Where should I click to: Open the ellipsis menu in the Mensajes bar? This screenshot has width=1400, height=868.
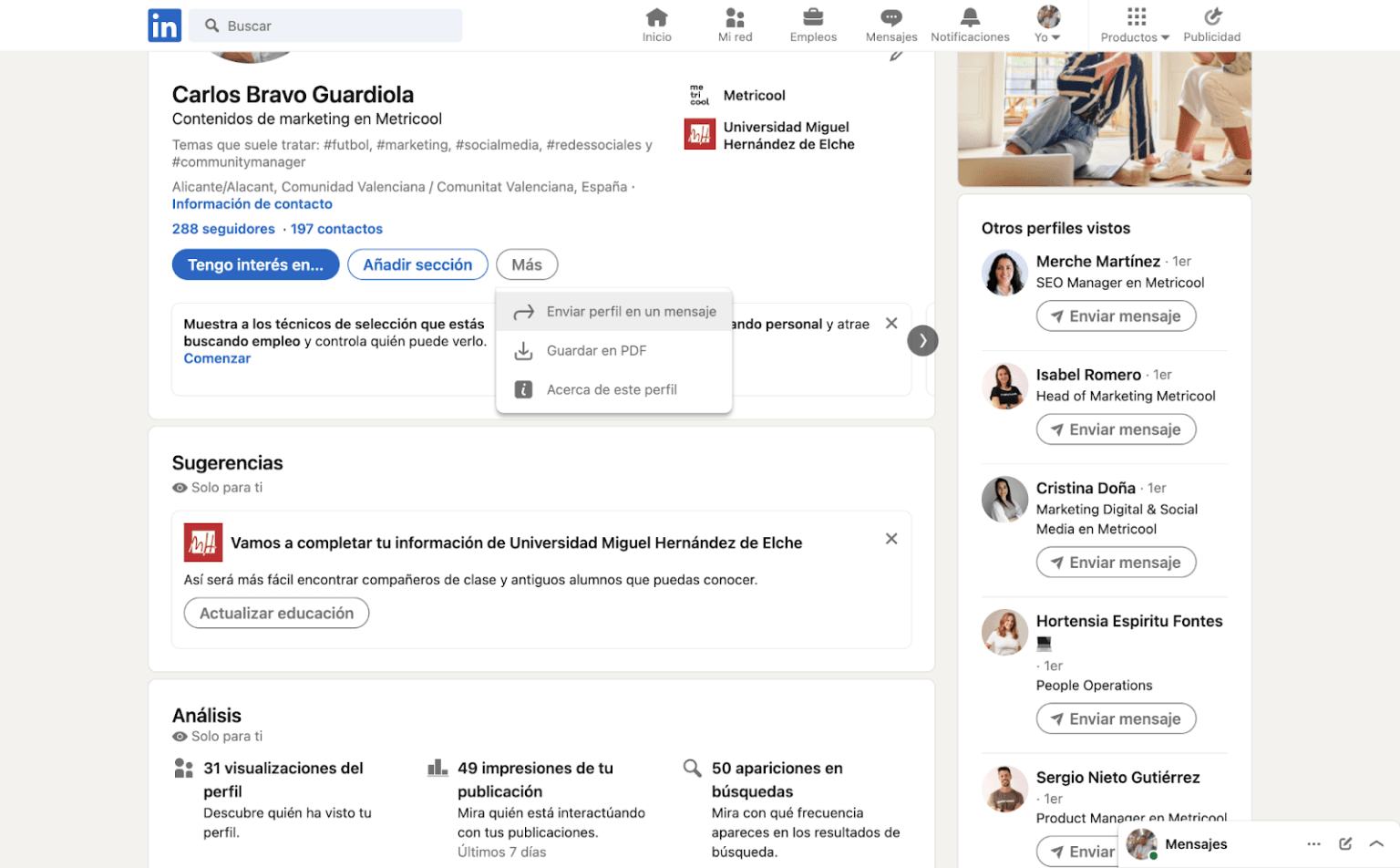(1313, 843)
